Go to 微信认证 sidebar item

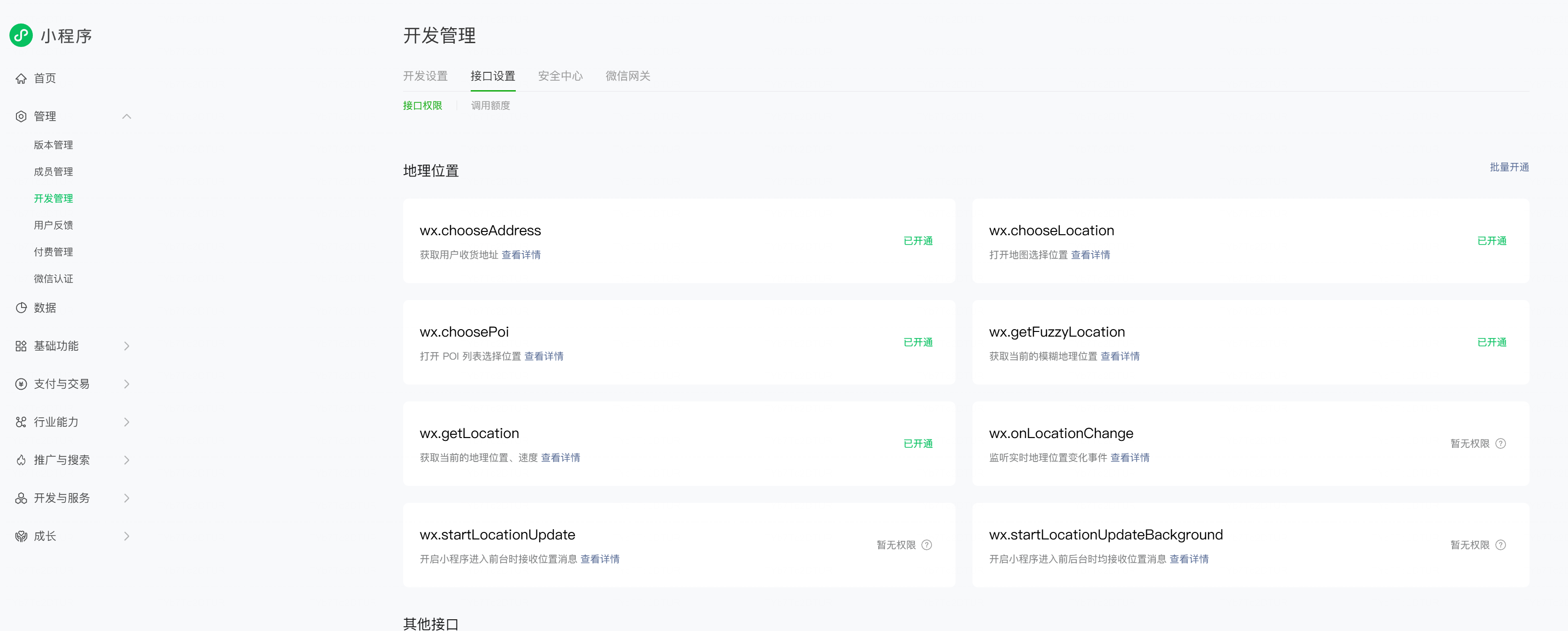pos(54,279)
